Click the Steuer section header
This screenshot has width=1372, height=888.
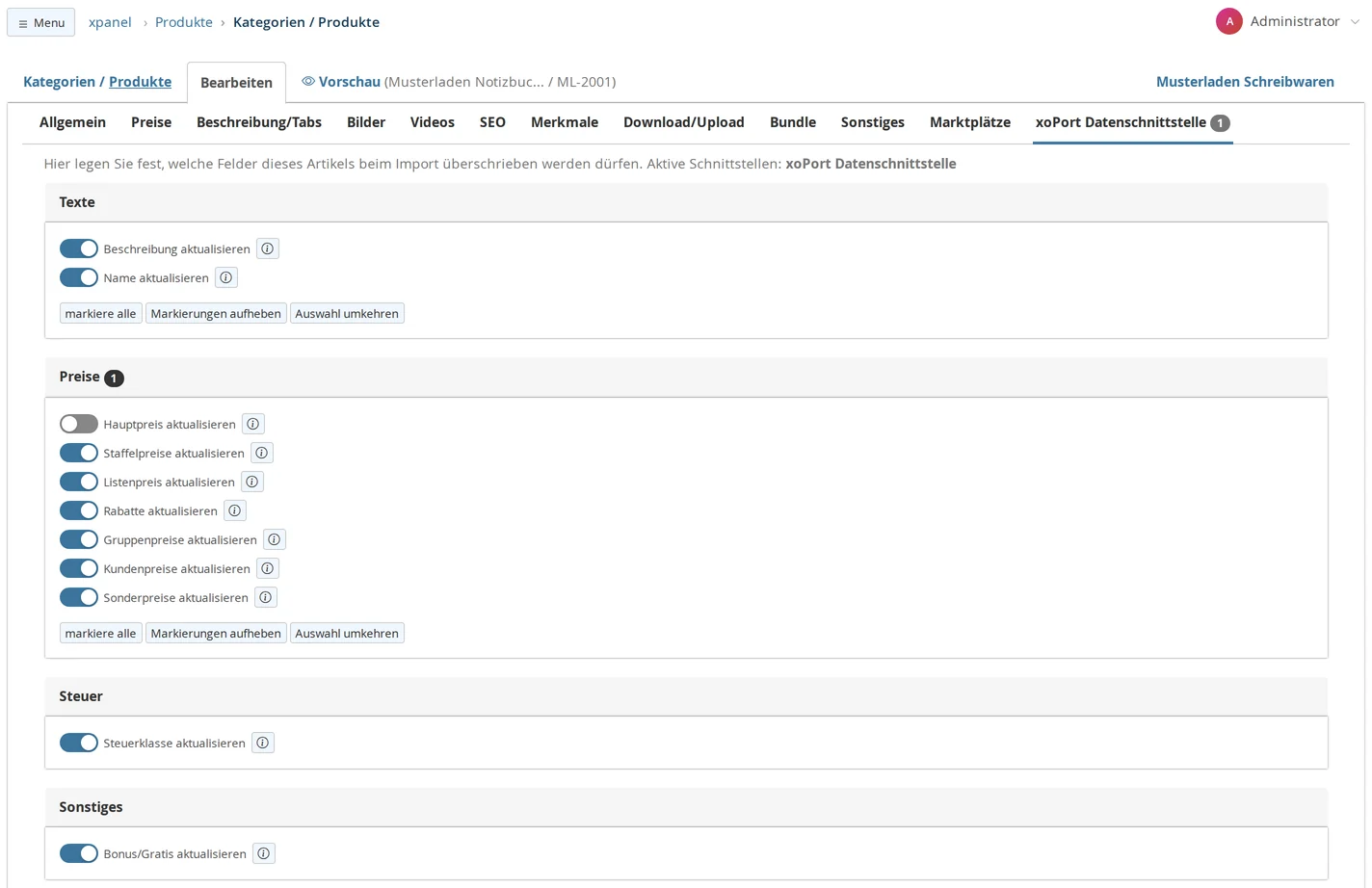686,696
